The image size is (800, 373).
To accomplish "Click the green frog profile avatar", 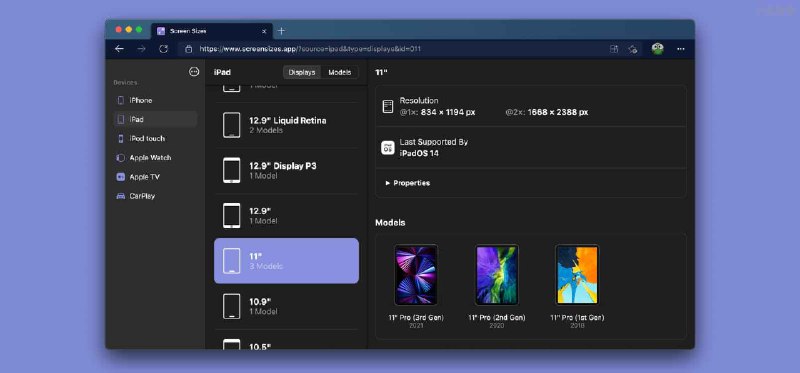I will click(x=658, y=49).
